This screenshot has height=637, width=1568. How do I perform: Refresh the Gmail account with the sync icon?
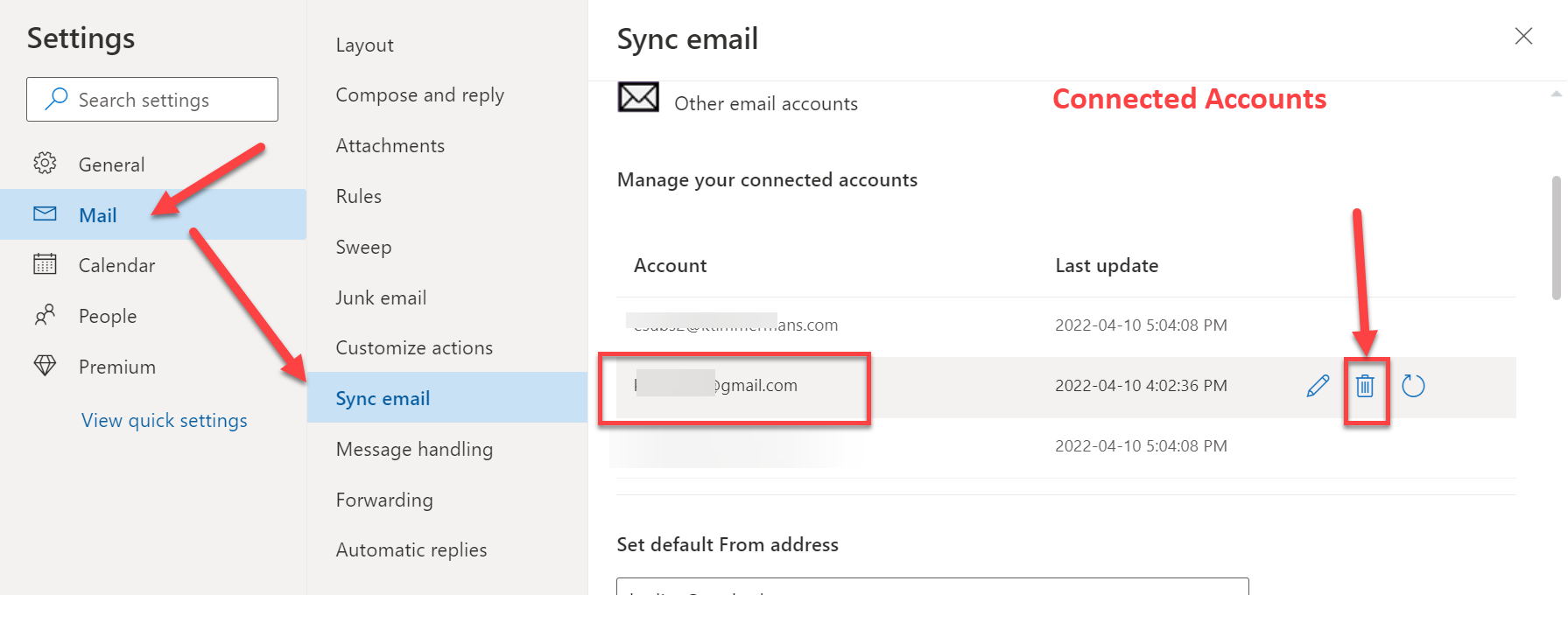pos(1413,386)
